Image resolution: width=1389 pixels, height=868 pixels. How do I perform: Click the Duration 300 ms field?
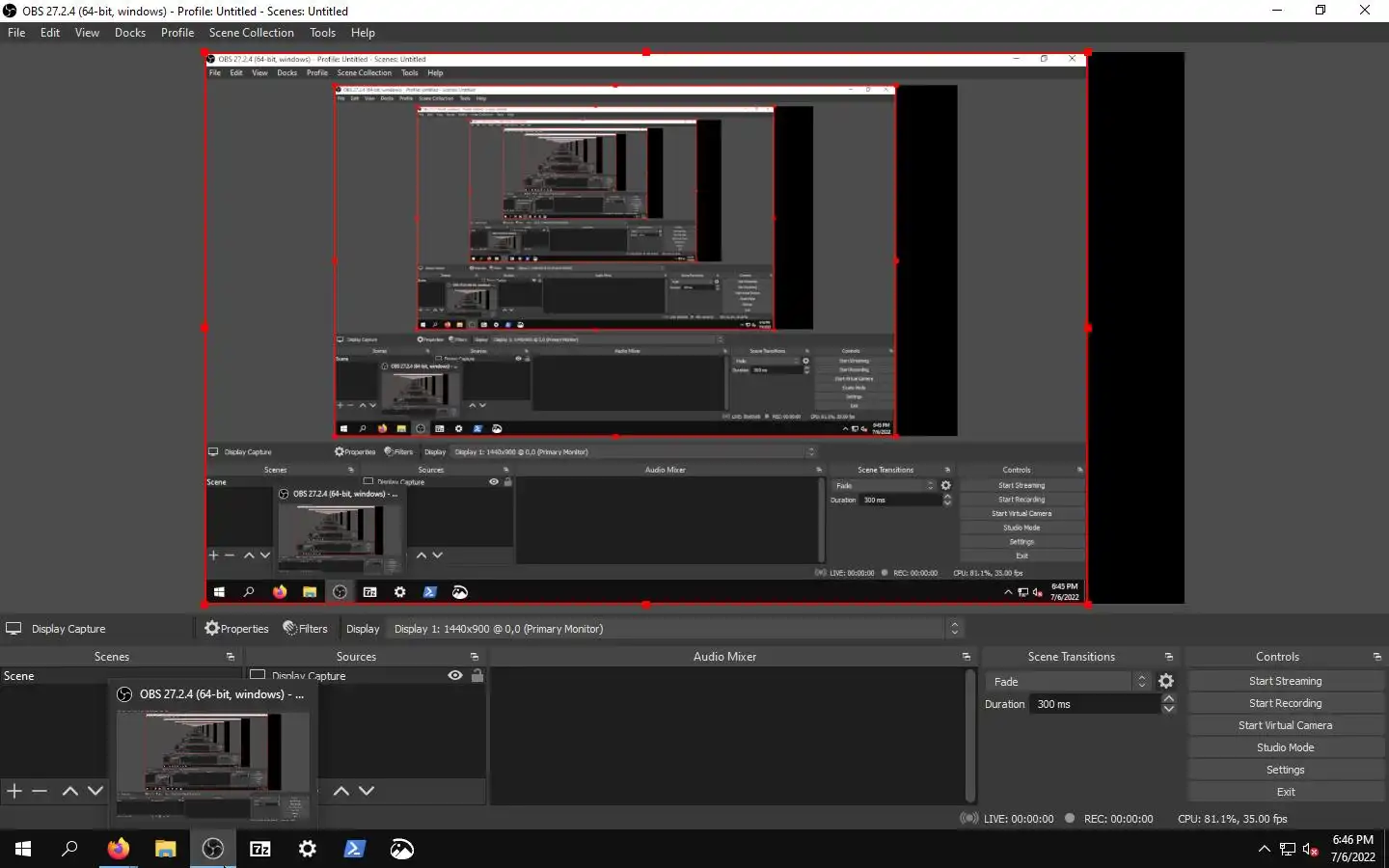tap(1096, 704)
